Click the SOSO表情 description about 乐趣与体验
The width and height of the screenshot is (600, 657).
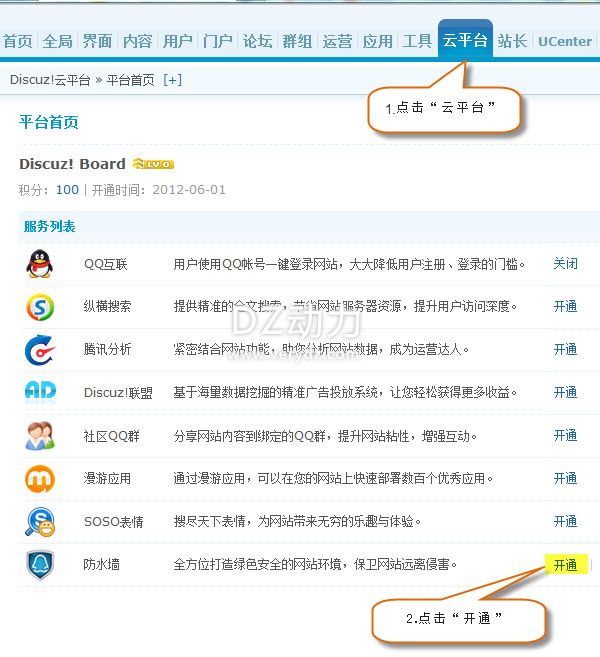pyautogui.click(x=297, y=522)
